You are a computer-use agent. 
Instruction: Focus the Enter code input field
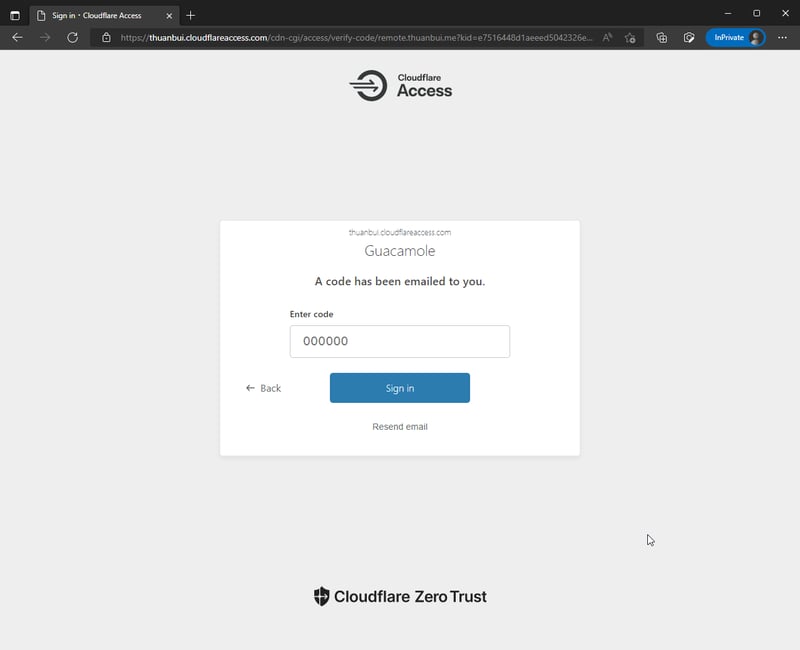tap(399, 341)
